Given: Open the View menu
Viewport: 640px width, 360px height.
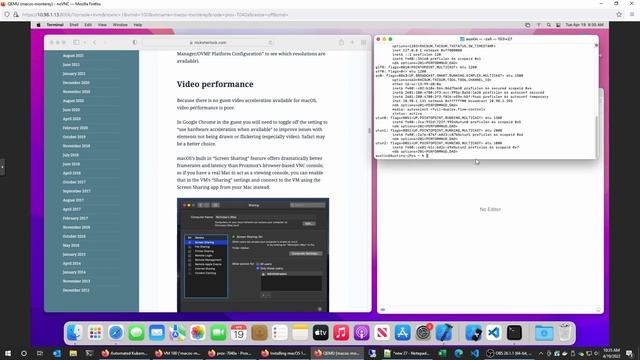Looking at the screenshot, I should coord(102,25).
